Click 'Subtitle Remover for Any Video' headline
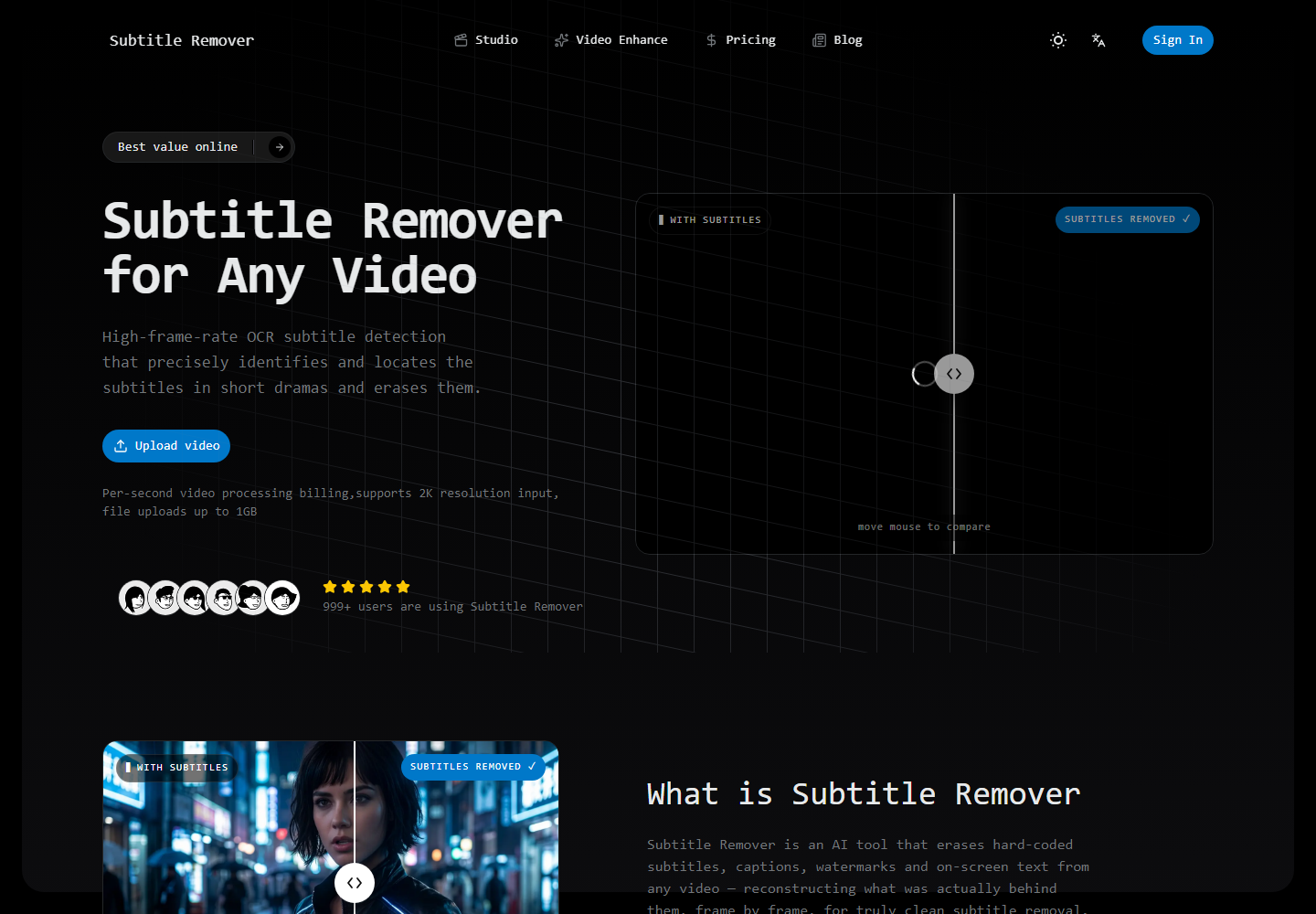The width and height of the screenshot is (1316, 914). click(x=333, y=249)
